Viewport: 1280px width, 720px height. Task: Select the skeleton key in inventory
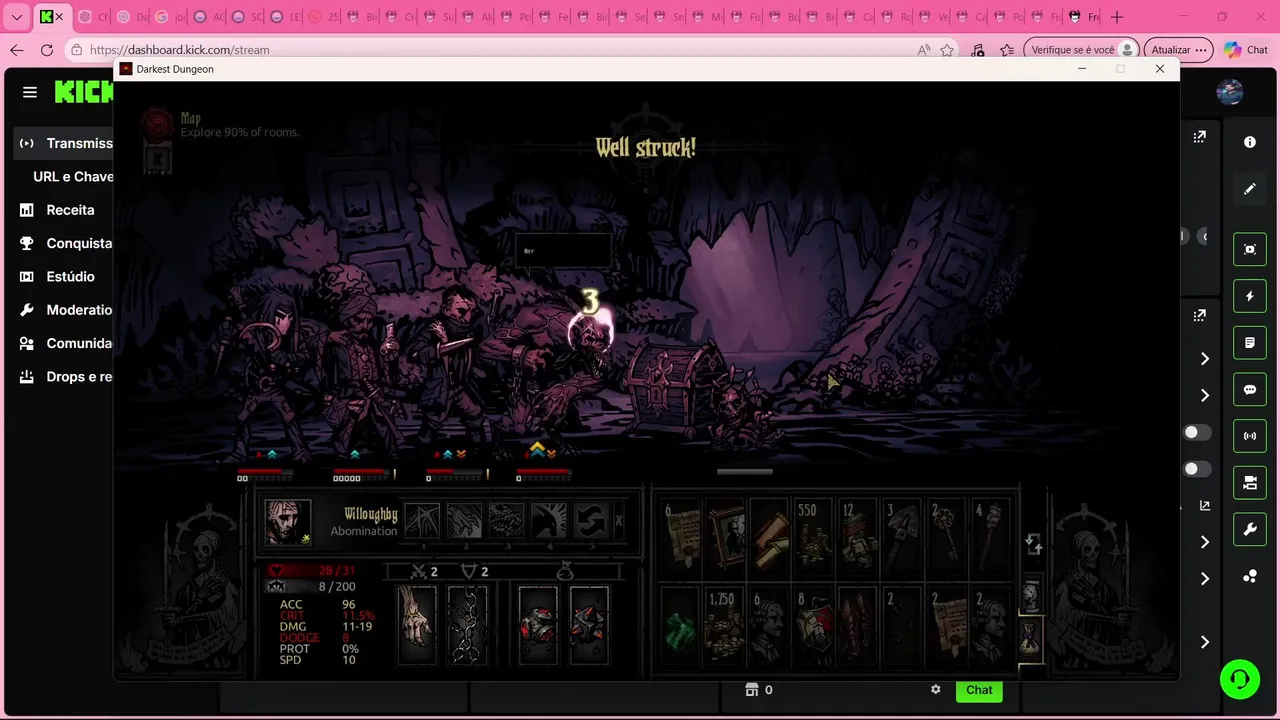point(948,539)
